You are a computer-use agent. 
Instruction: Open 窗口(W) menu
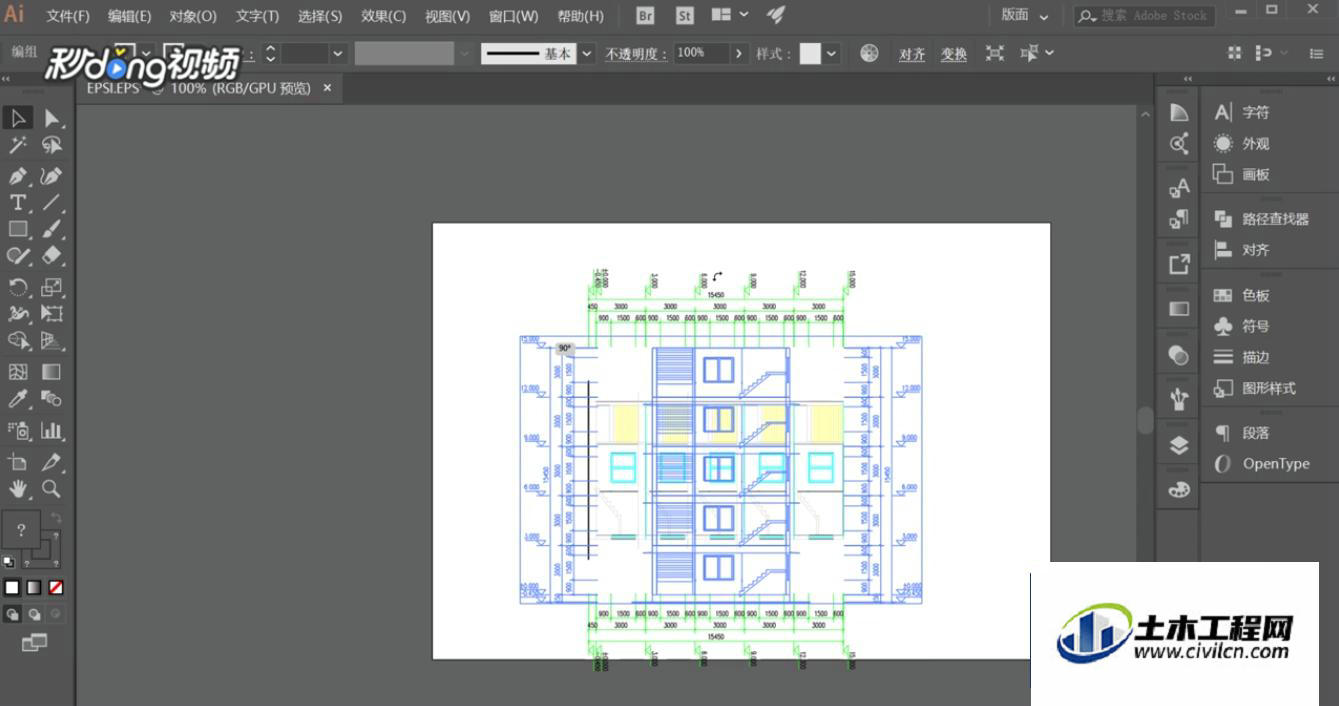(513, 16)
